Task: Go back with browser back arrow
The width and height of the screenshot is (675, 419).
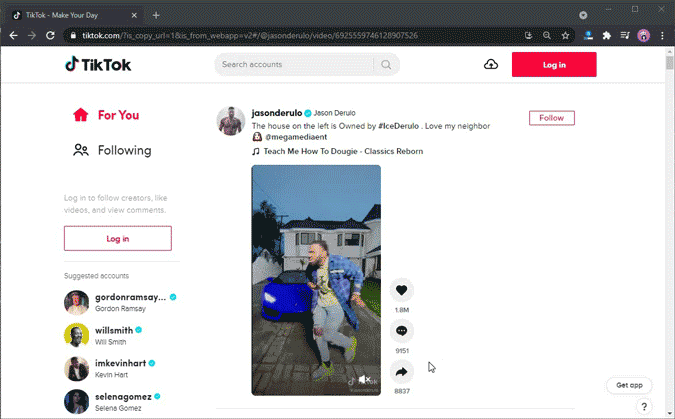Action: (14, 35)
